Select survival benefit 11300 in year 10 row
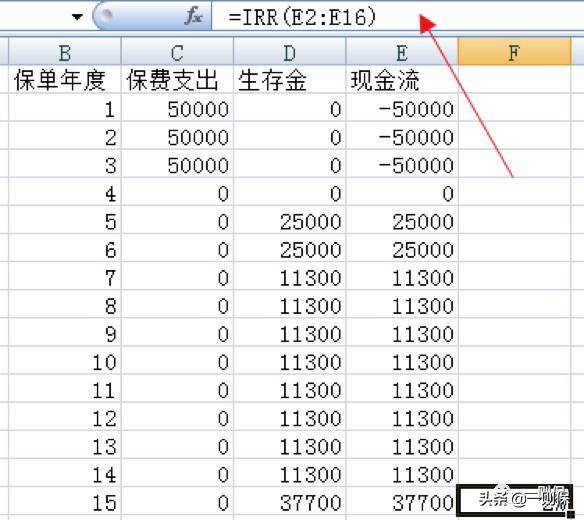 coord(290,360)
